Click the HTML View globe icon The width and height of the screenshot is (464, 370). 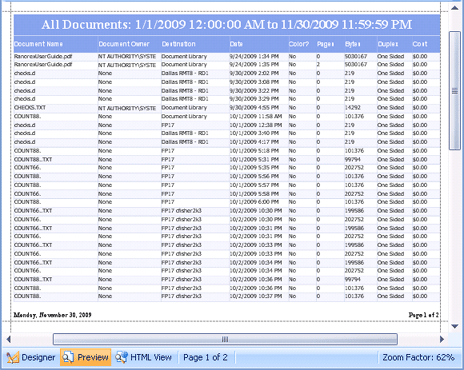[x=121, y=357]
